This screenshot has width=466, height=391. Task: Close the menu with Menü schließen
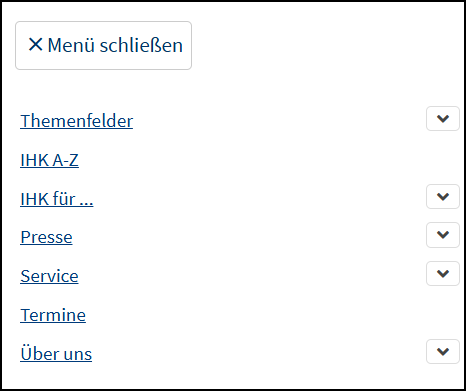click(x=103, y=45)
